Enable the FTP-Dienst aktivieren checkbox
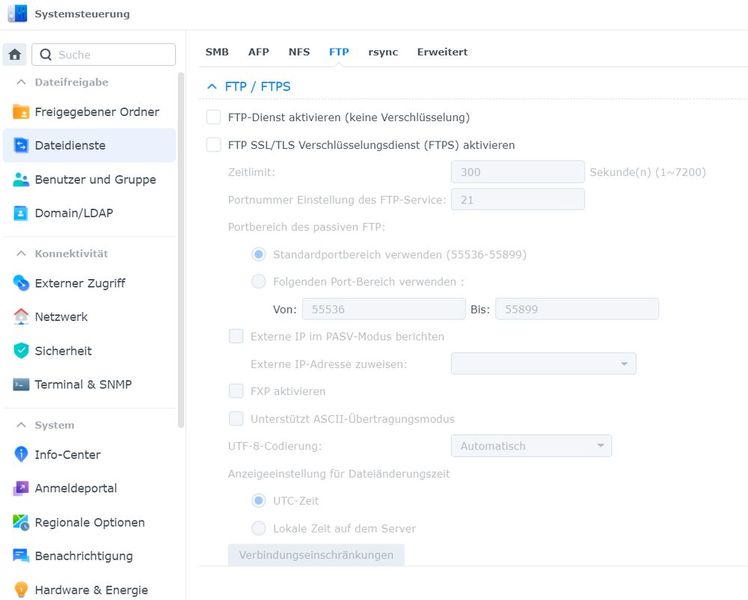Viewport: 748px width, 600px height. (214, 117)
